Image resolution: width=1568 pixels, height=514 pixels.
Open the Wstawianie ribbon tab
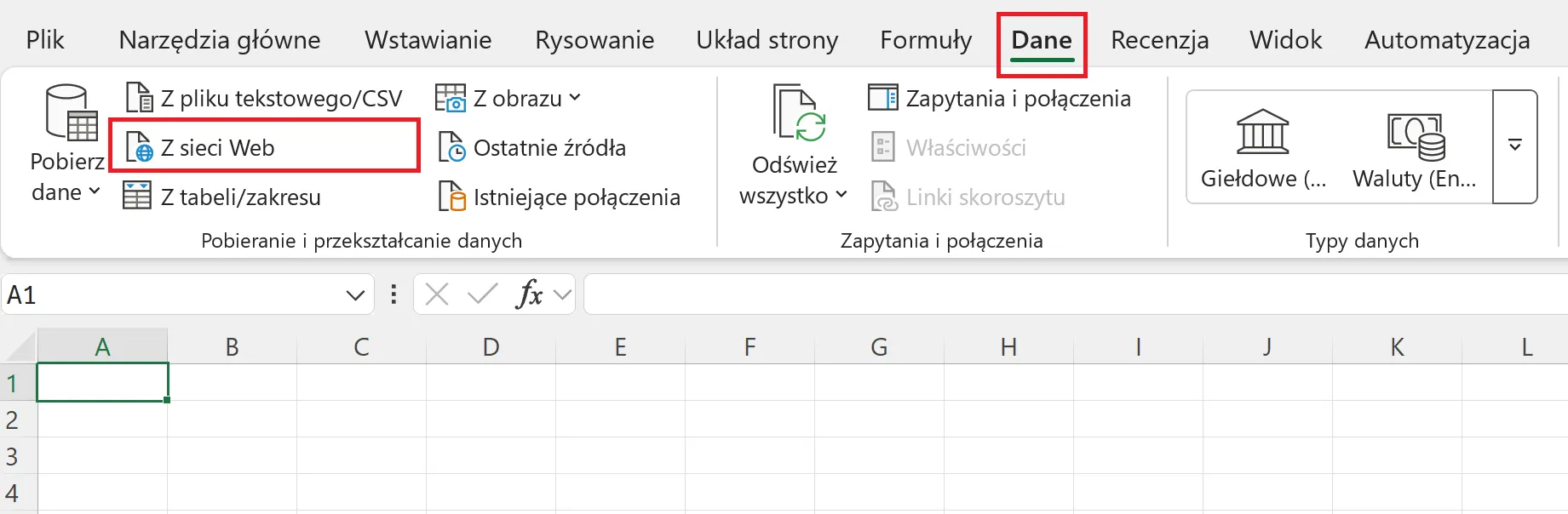pos(428,40)
